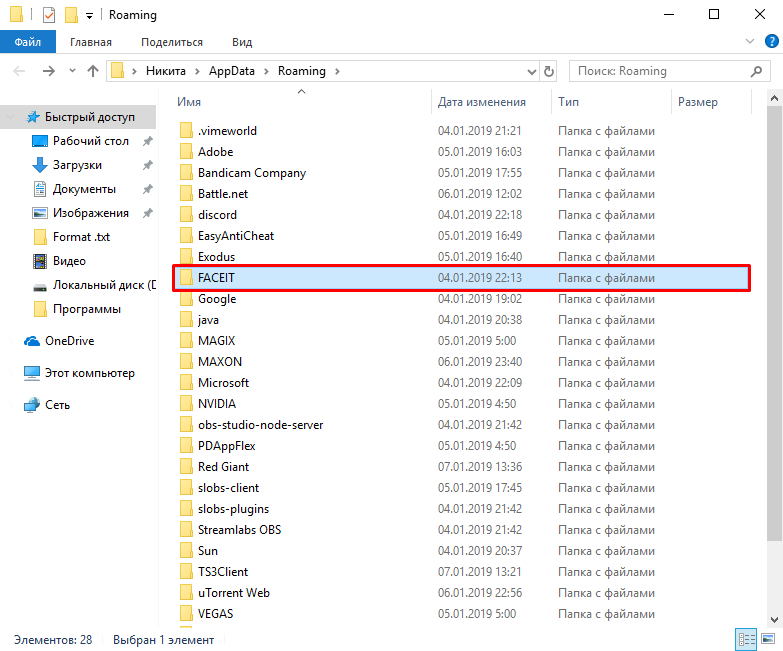Image resolution: width=783 pixels, height=651 pixels.
Task: Switch to large thumbnails view icon
Action: click(x=768, y=639)
